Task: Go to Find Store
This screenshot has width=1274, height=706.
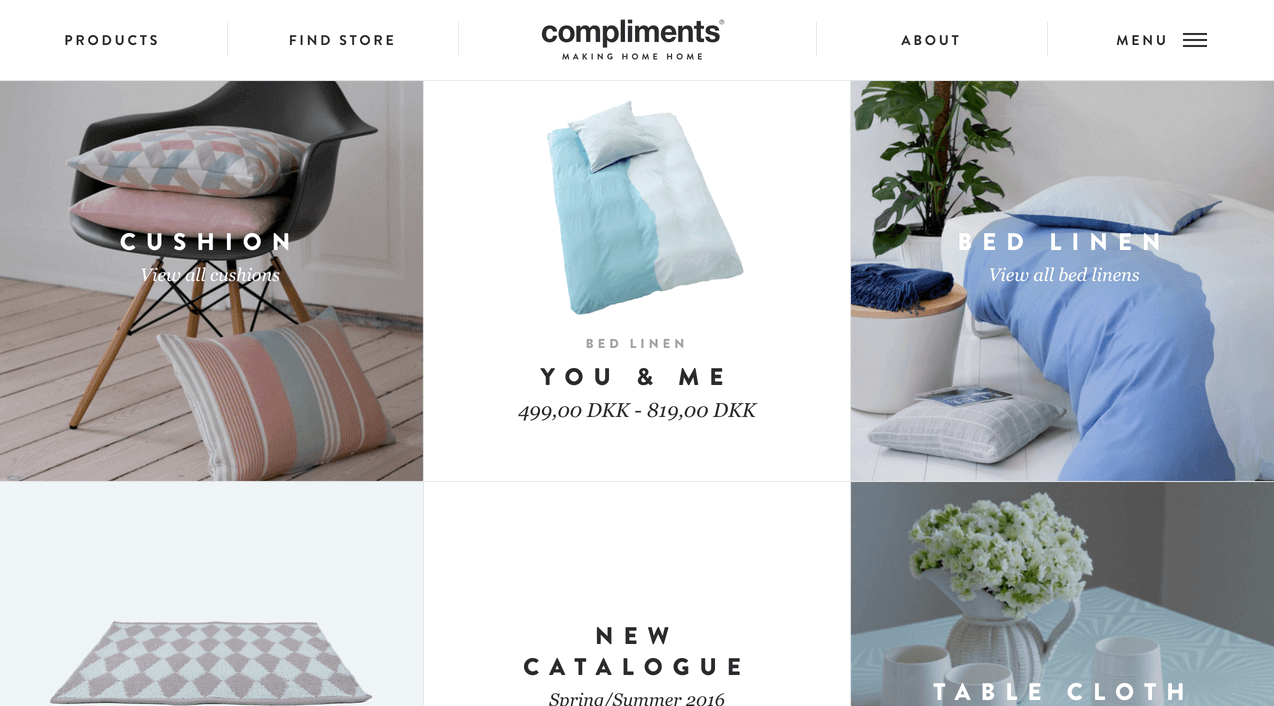Action: pos(342,40)
